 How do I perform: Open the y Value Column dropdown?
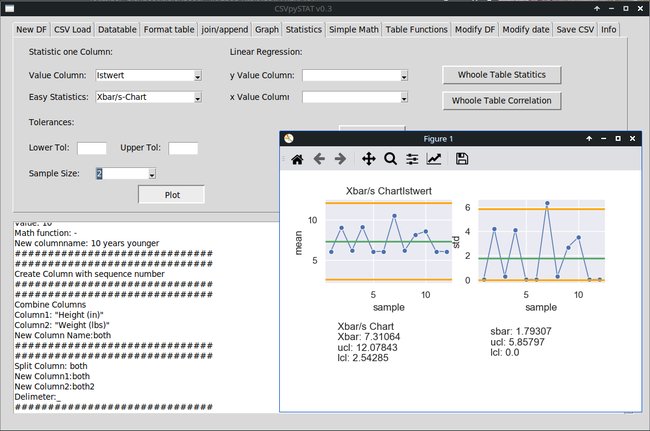tap(404, 76)
